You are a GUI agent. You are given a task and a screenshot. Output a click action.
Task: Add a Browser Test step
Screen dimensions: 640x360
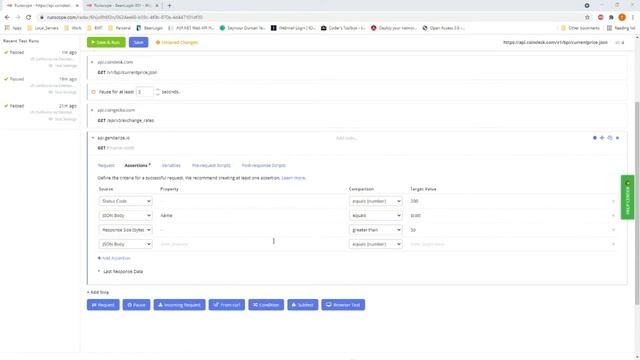pyautogui.click(x=343, y=305)
